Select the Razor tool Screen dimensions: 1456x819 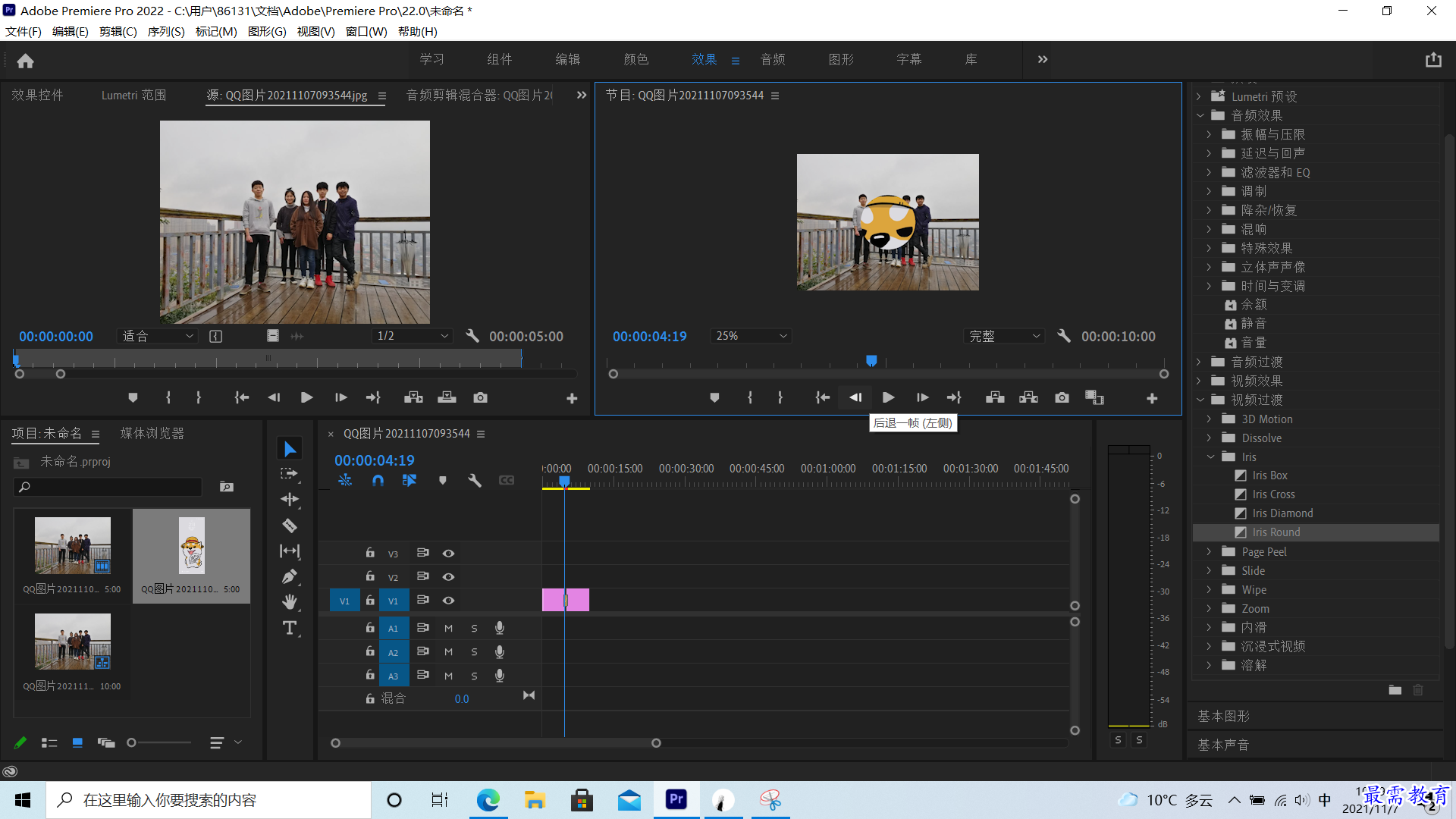click(289, 525)
